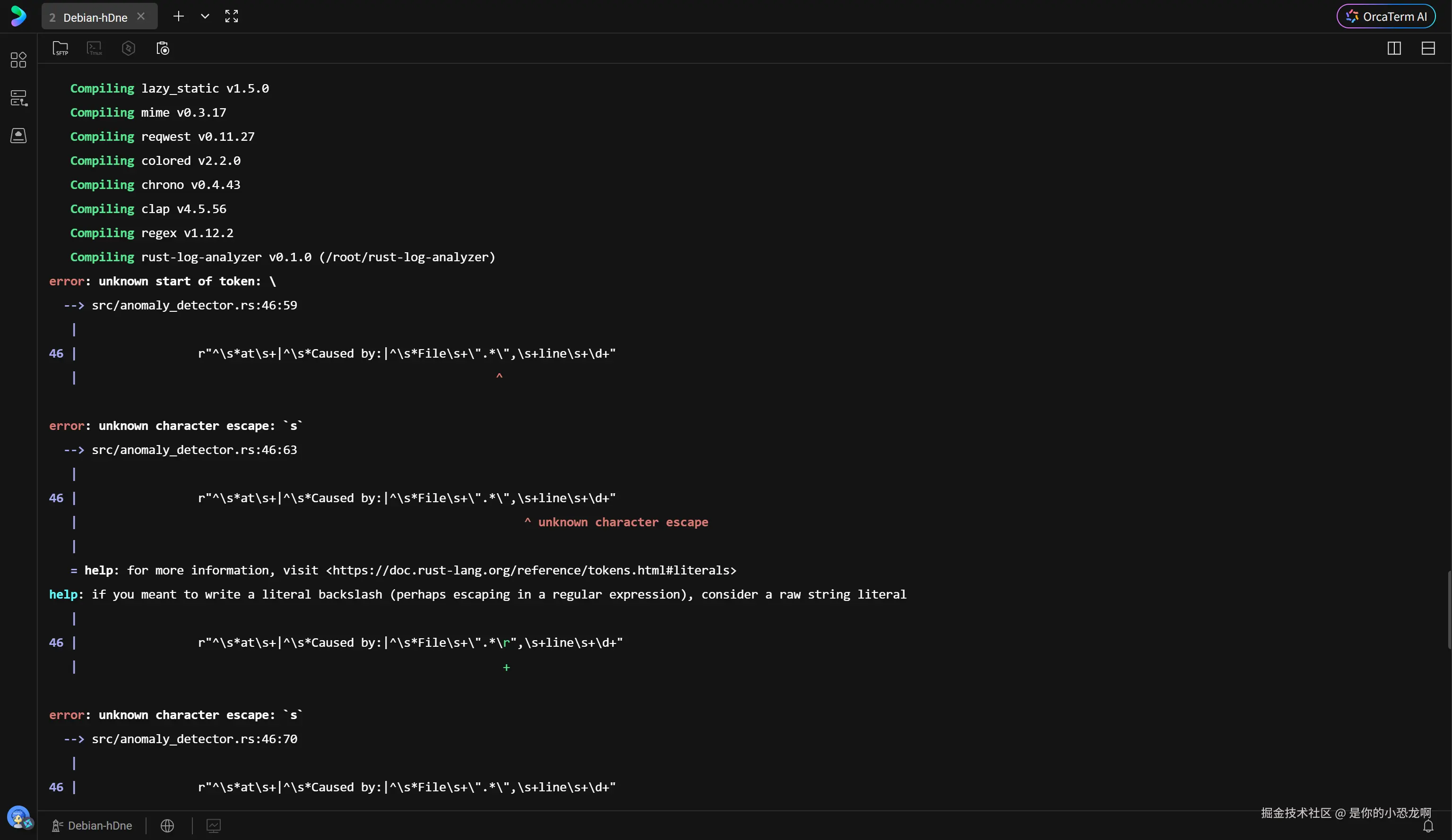This screenshot has width=1452, height=840.
Task: Open the server list sidebar icon
Action: [x=18, y=98]
